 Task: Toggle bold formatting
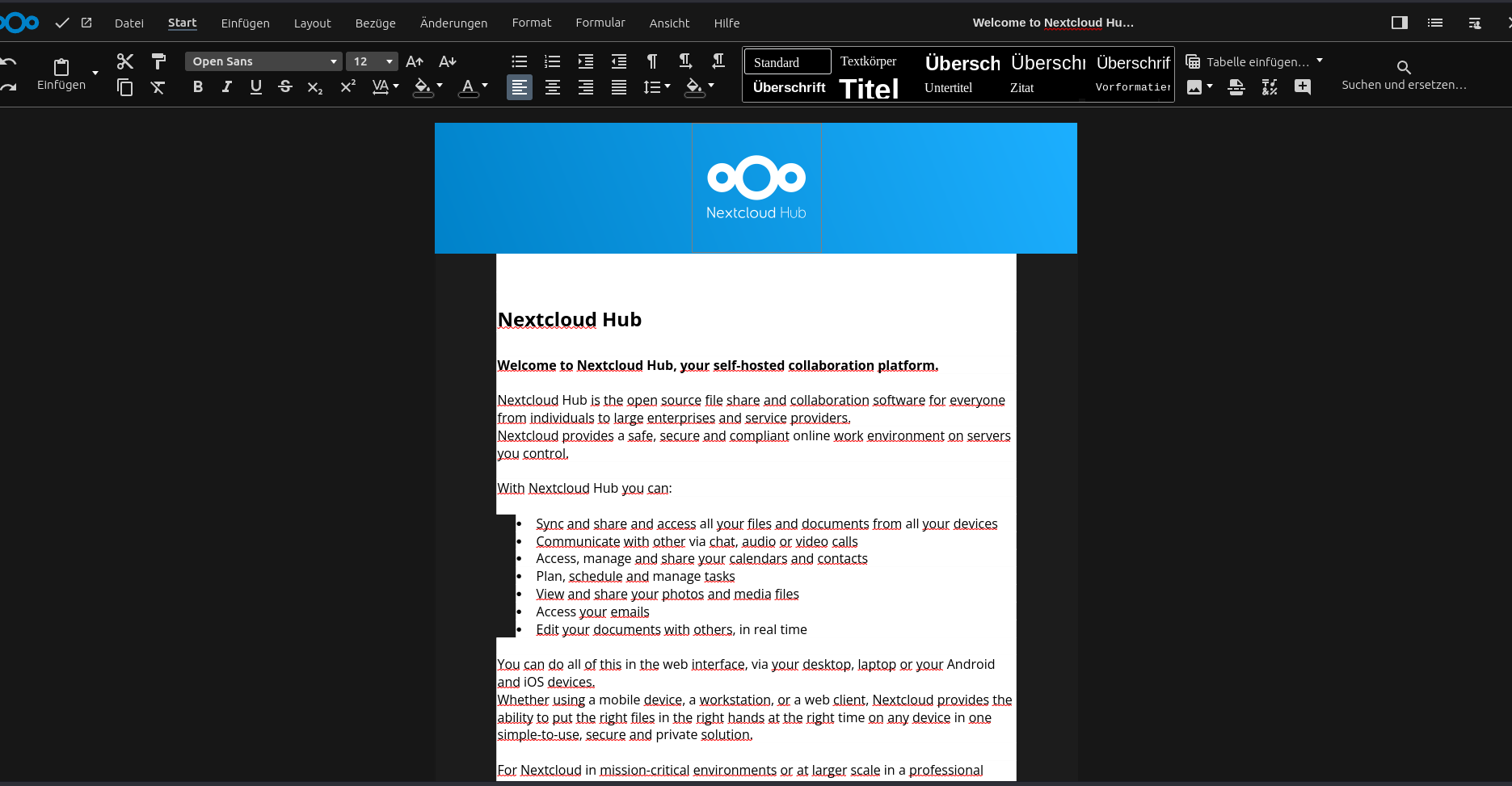pyautogui.click(x=198, y=87)
